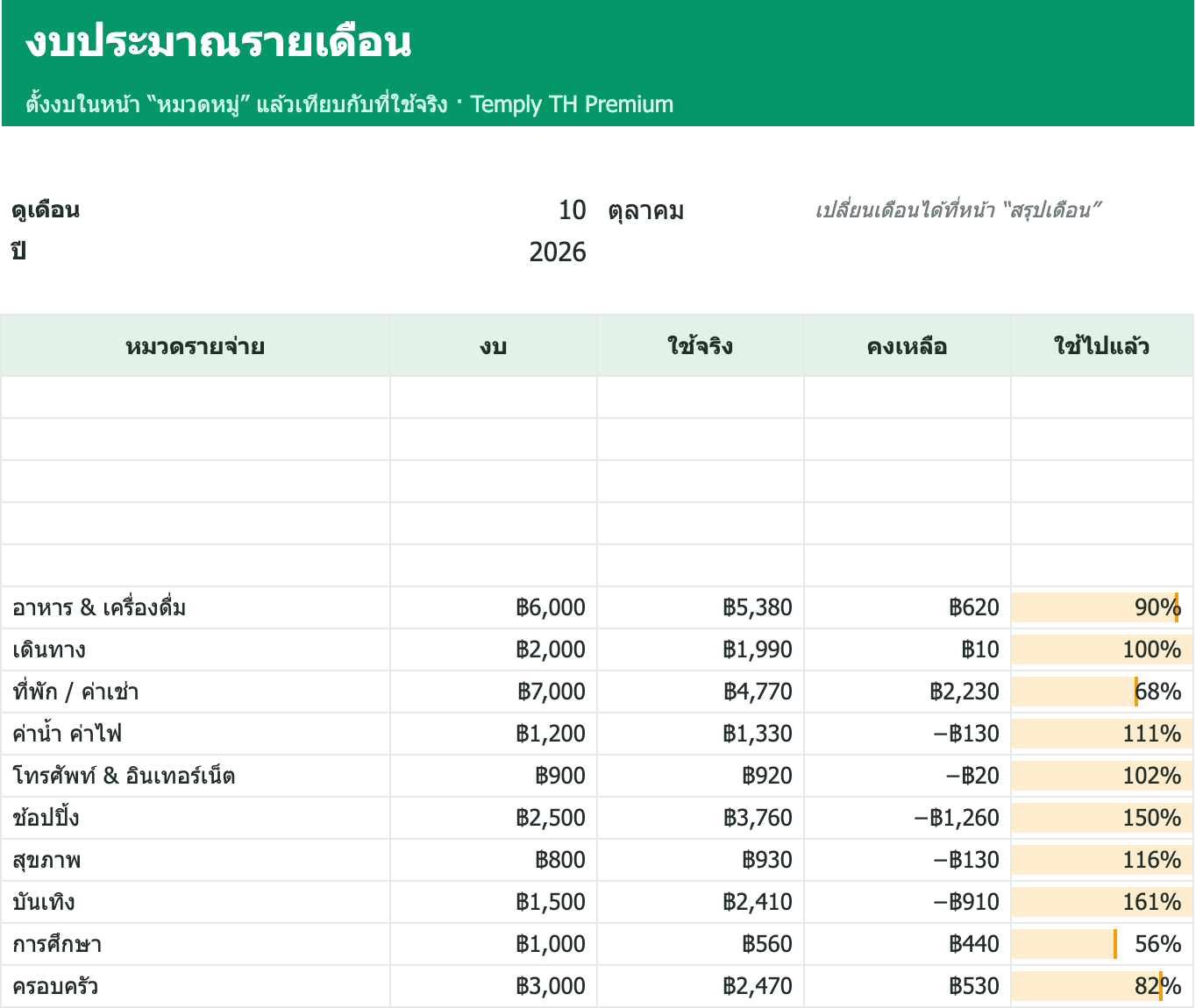Click the ดูเดือน label

pyautogui.click(x=46, y=210)
